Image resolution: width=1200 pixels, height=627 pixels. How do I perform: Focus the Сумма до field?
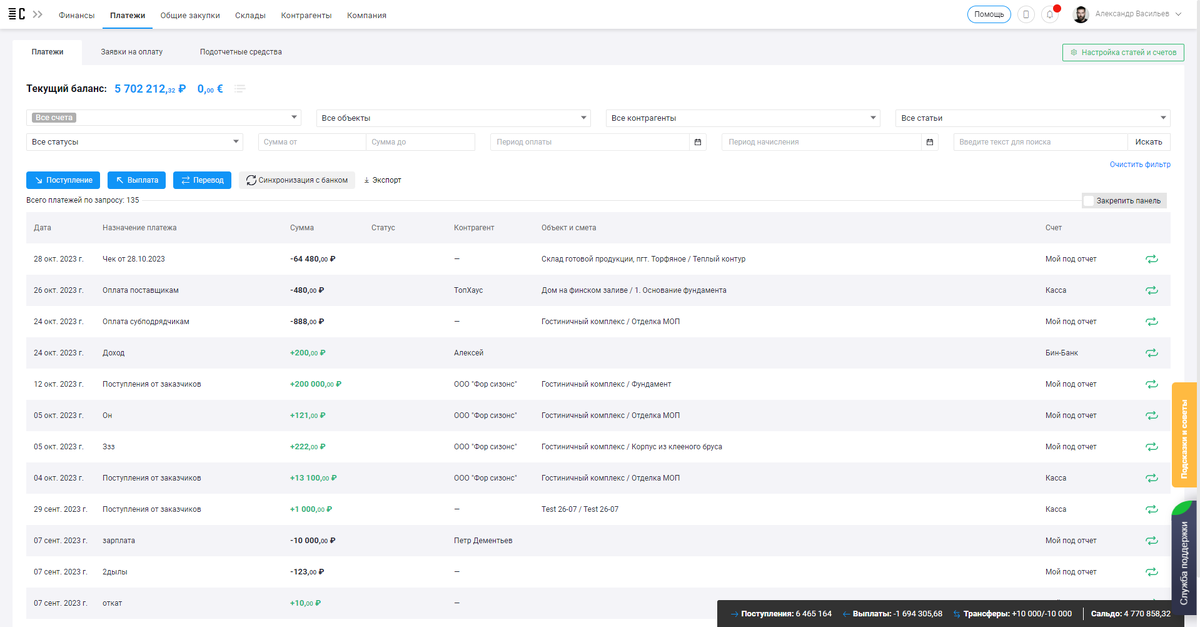[x=420, y=142]
